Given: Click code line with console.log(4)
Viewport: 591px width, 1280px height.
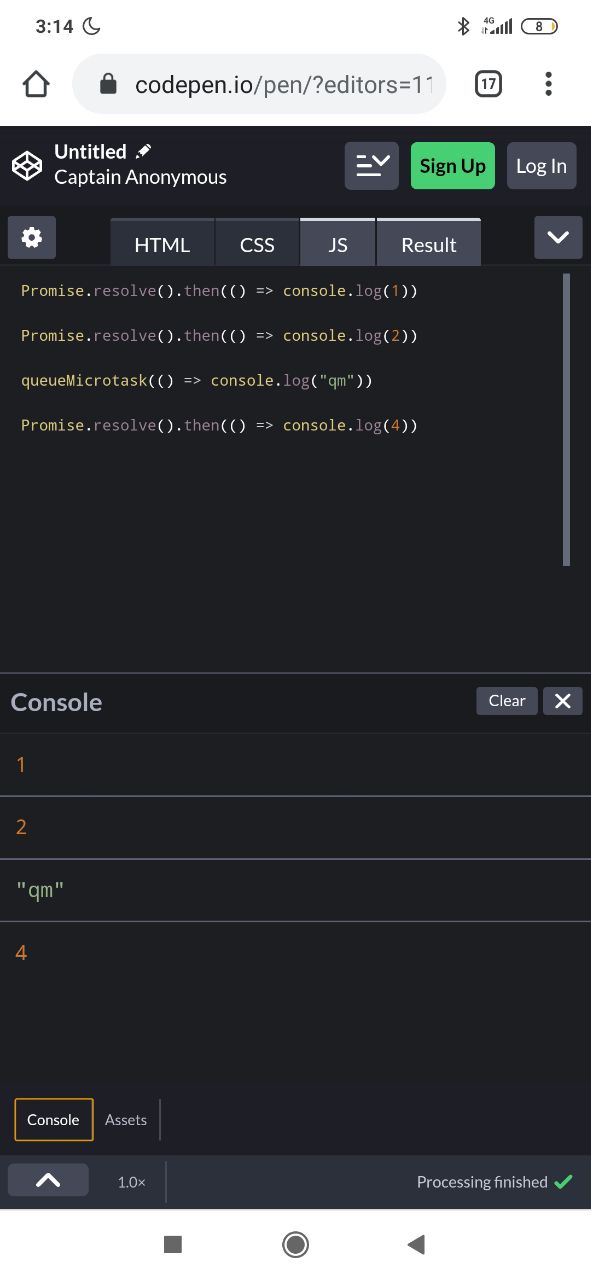Looking at the screenshot, I should point(219,425).
